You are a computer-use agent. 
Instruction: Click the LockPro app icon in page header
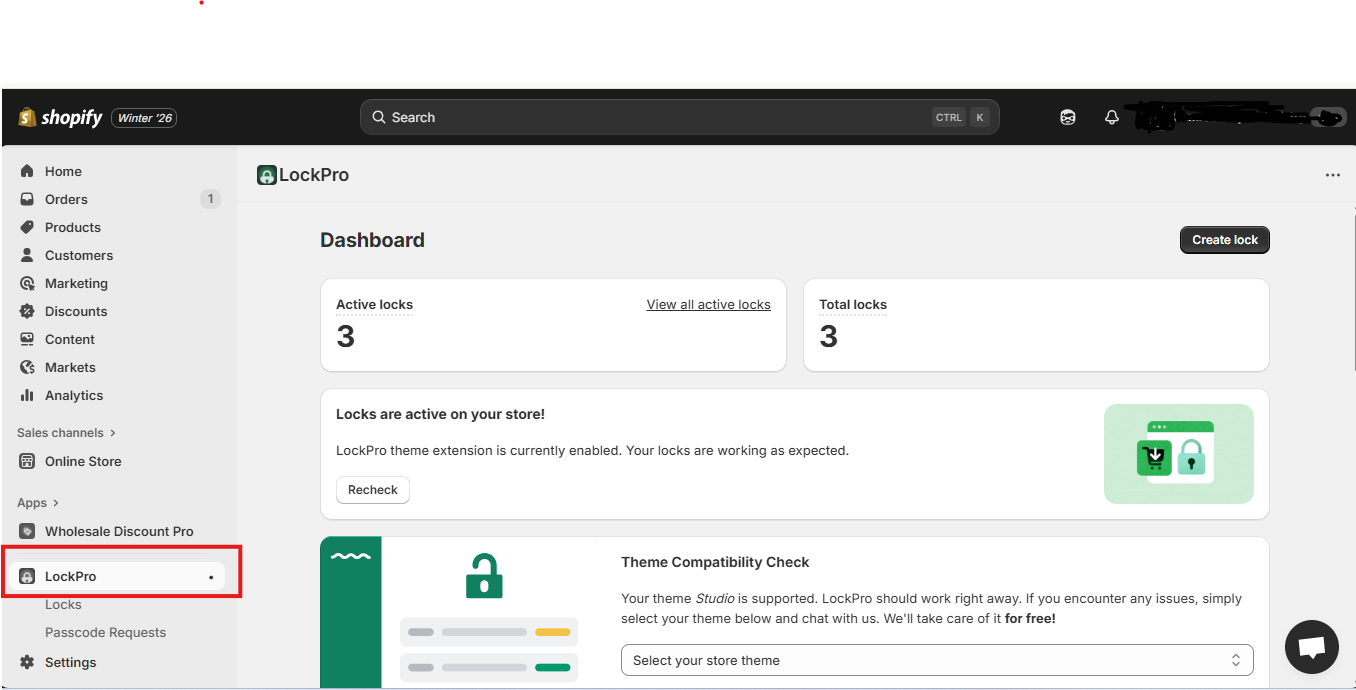(266, 175)
